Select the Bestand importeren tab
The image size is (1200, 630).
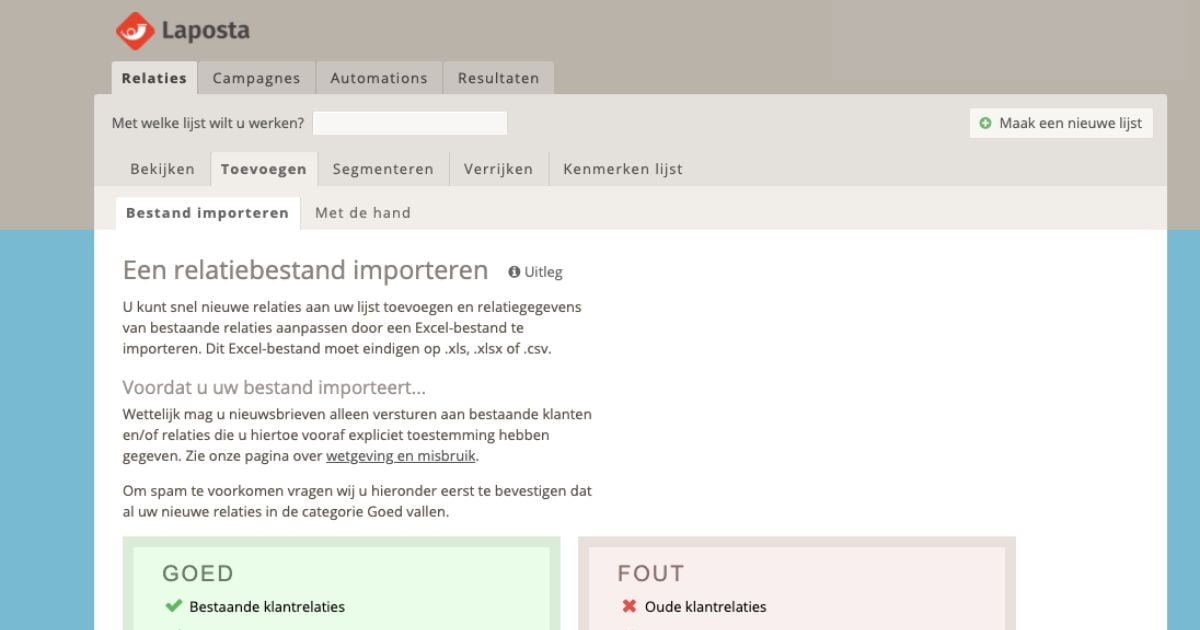pos(207,213)
